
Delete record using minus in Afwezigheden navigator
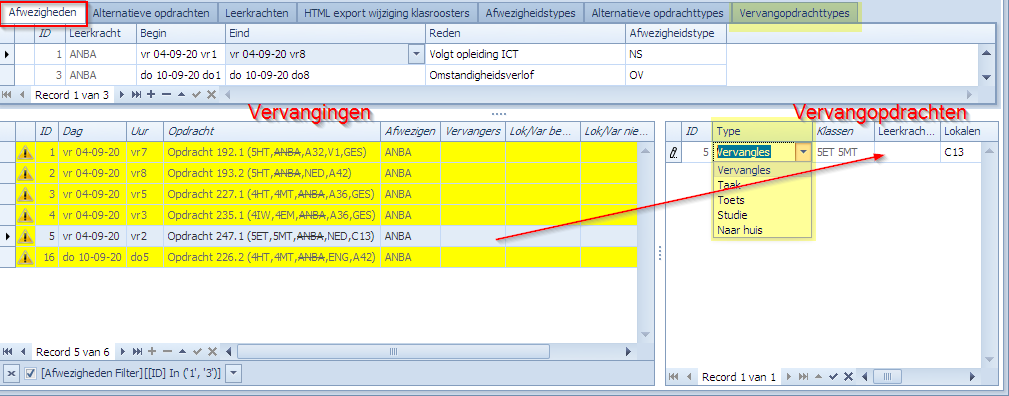(167, 95)
